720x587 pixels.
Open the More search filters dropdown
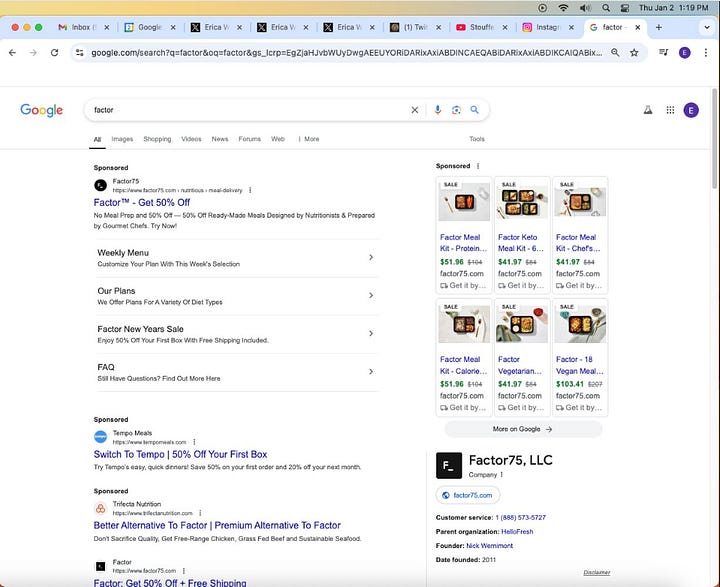coord(309,139)
